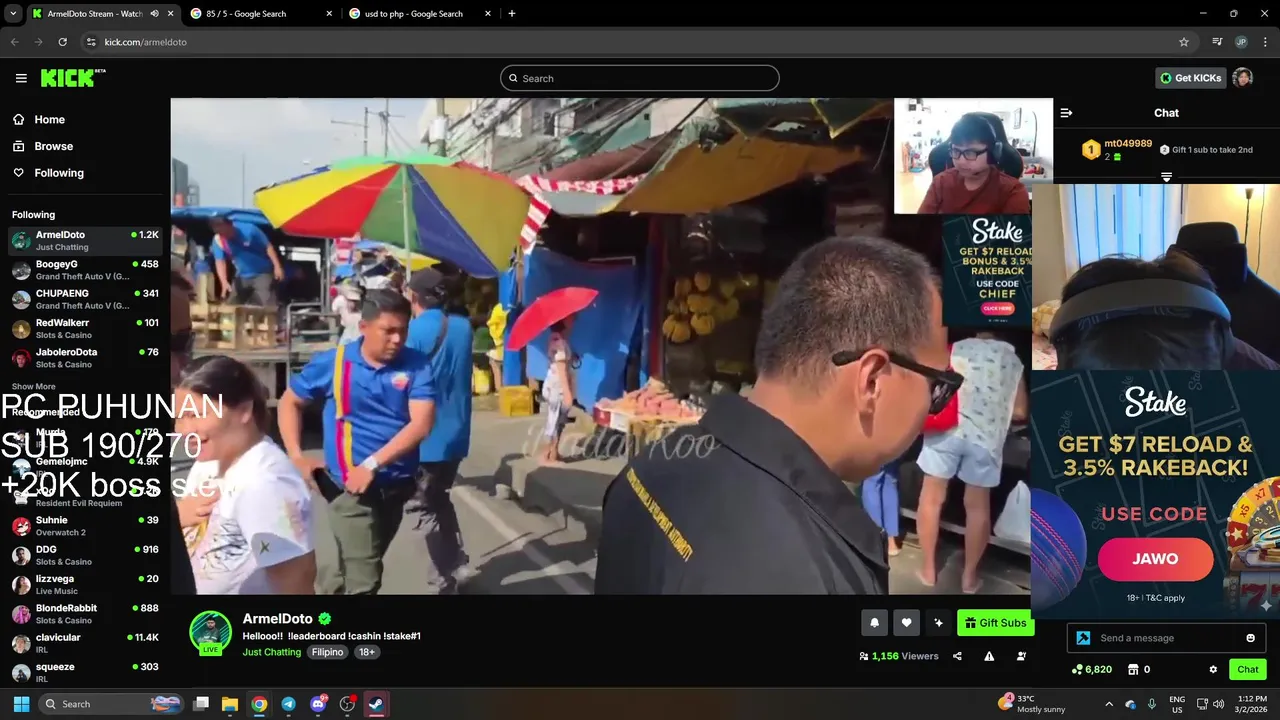Expand Show More under Following

point(34,386)
